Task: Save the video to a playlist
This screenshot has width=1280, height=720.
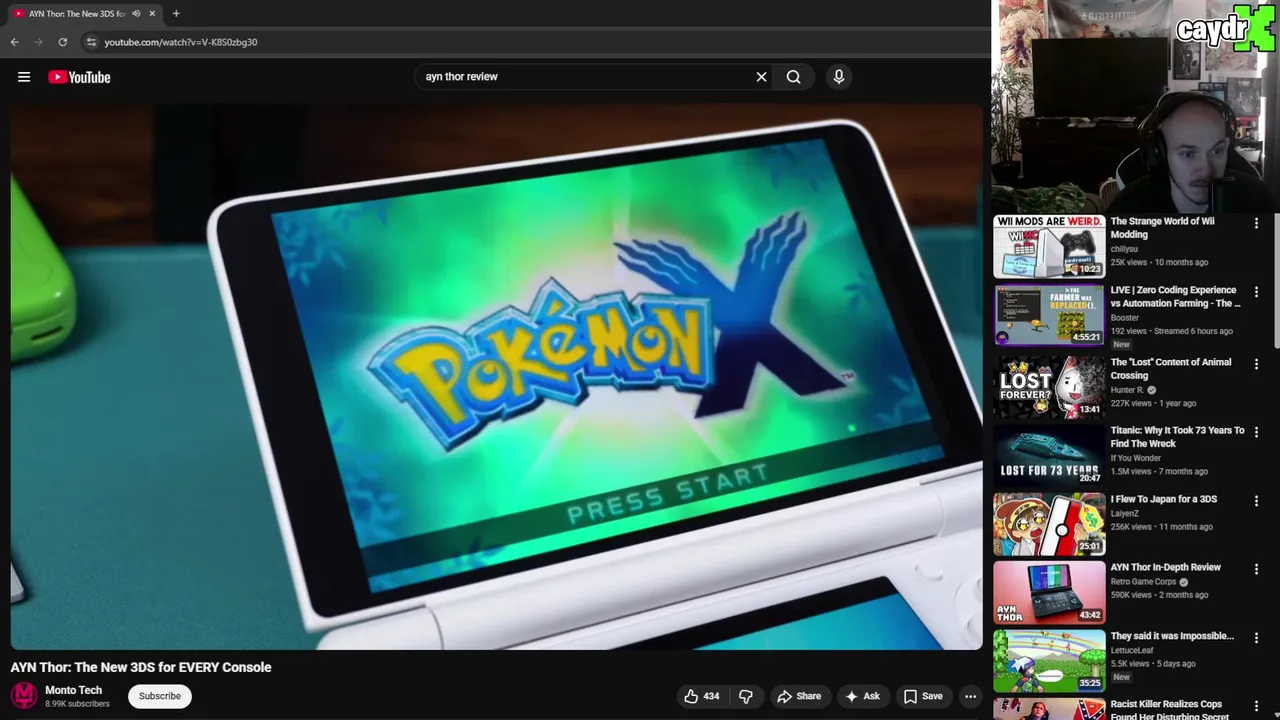Action: coord(923,696)
